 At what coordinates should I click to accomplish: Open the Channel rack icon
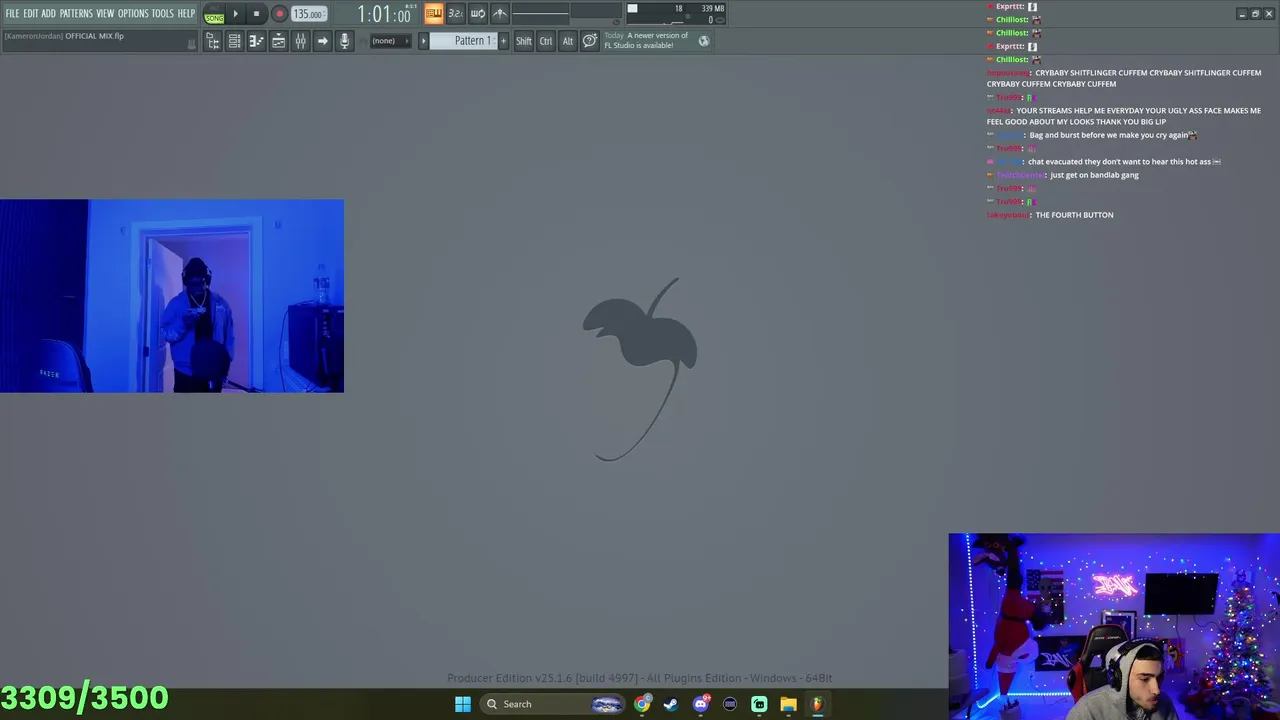tap(234, 41)
